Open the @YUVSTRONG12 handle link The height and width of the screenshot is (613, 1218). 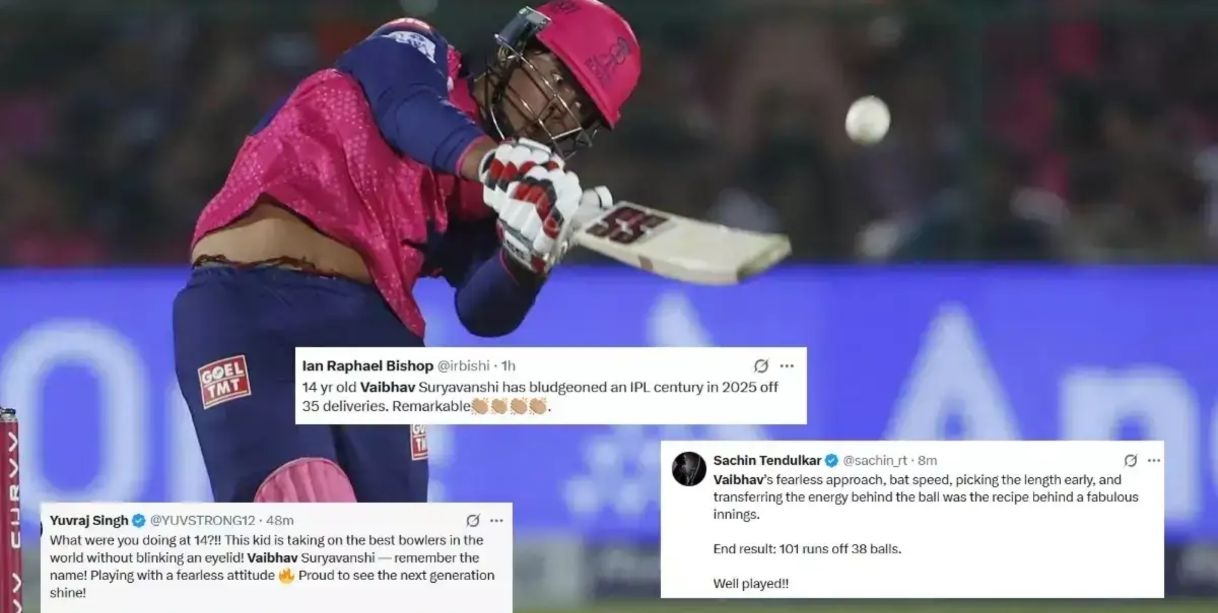(x=203, y=520)
